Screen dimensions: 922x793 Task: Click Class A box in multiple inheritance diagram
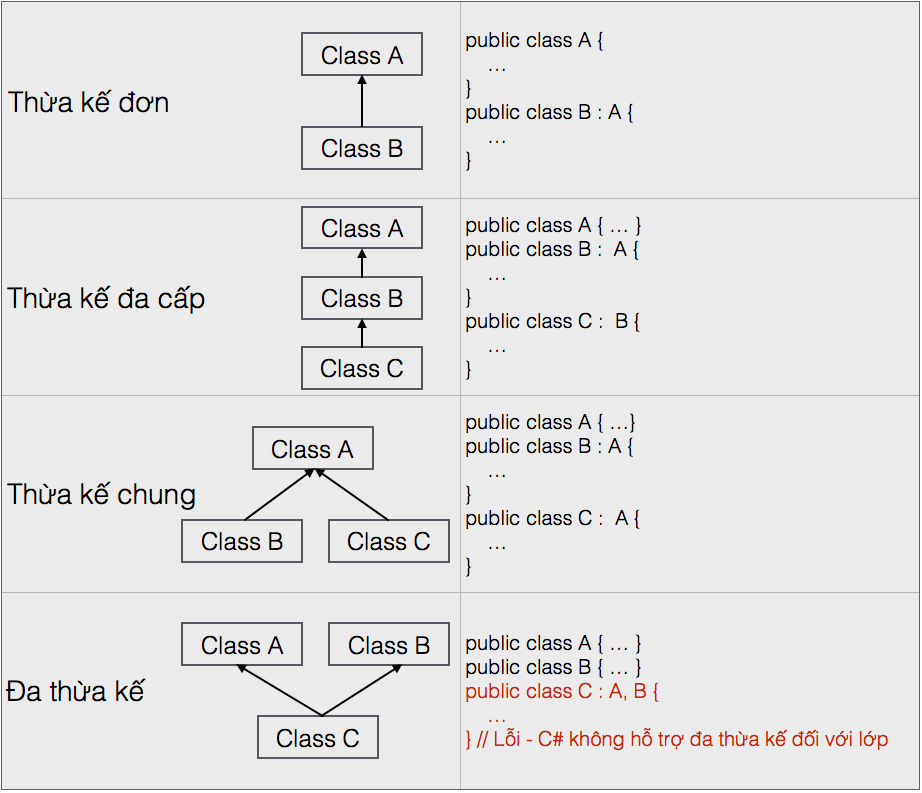(242, 644)
